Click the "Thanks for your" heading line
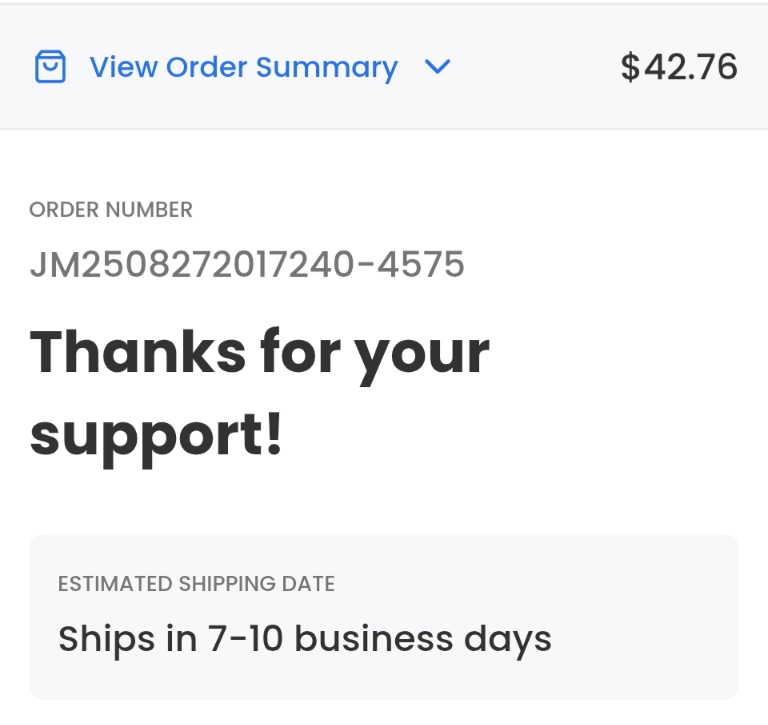The height and width of the screenshot is (725, 768). click(260, 352)
